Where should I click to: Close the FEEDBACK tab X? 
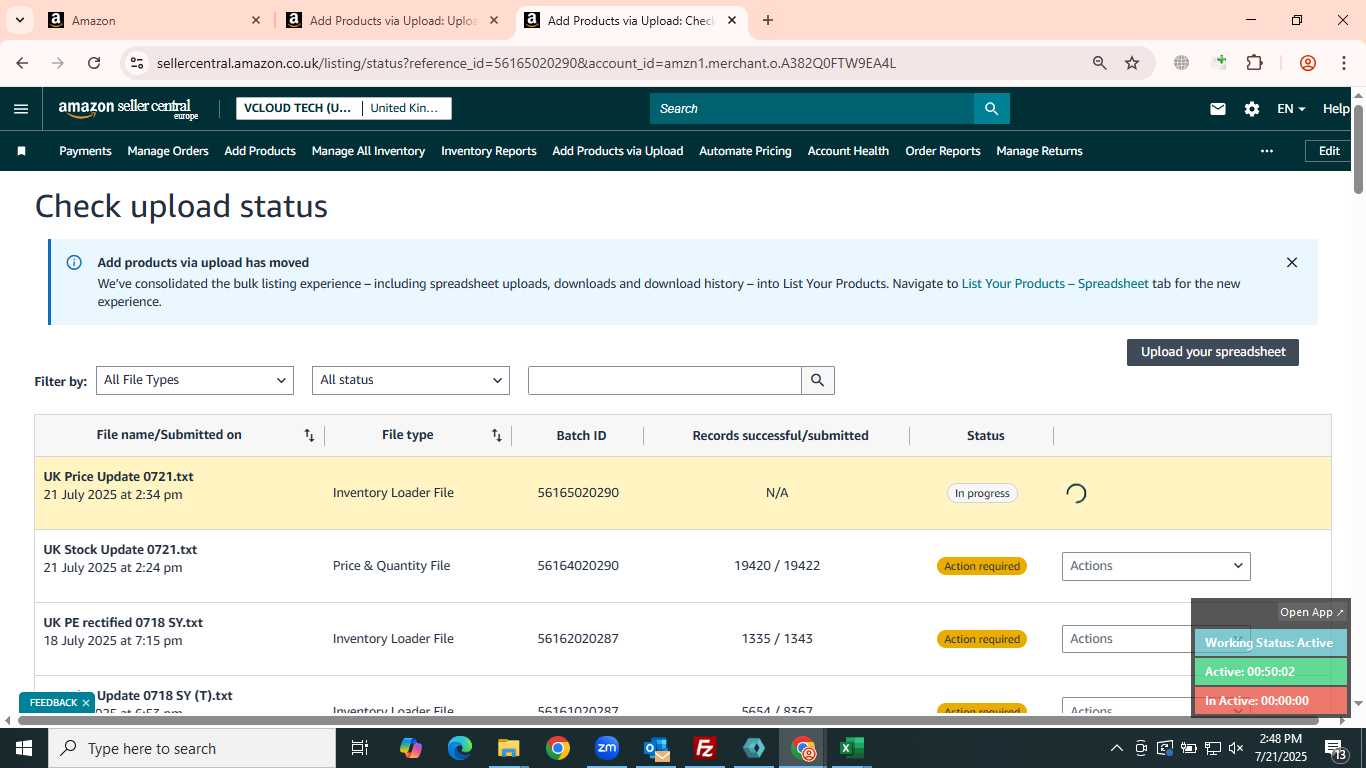click(x=86, y=703)
